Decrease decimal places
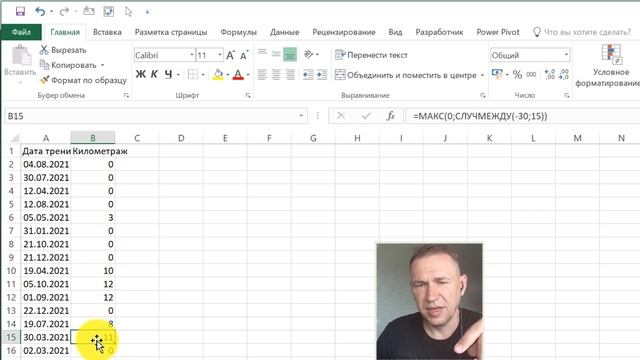Viewport: 640px width, 360px height. (564, 75)
